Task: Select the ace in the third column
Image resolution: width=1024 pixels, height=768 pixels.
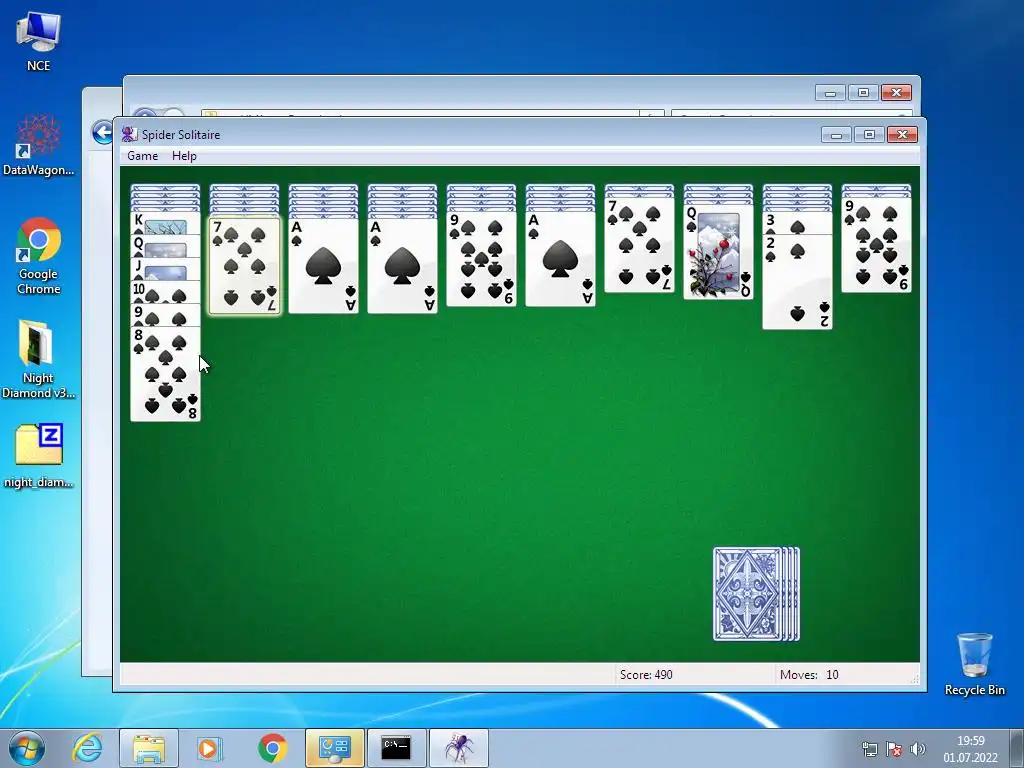Action: click(323, 266)
